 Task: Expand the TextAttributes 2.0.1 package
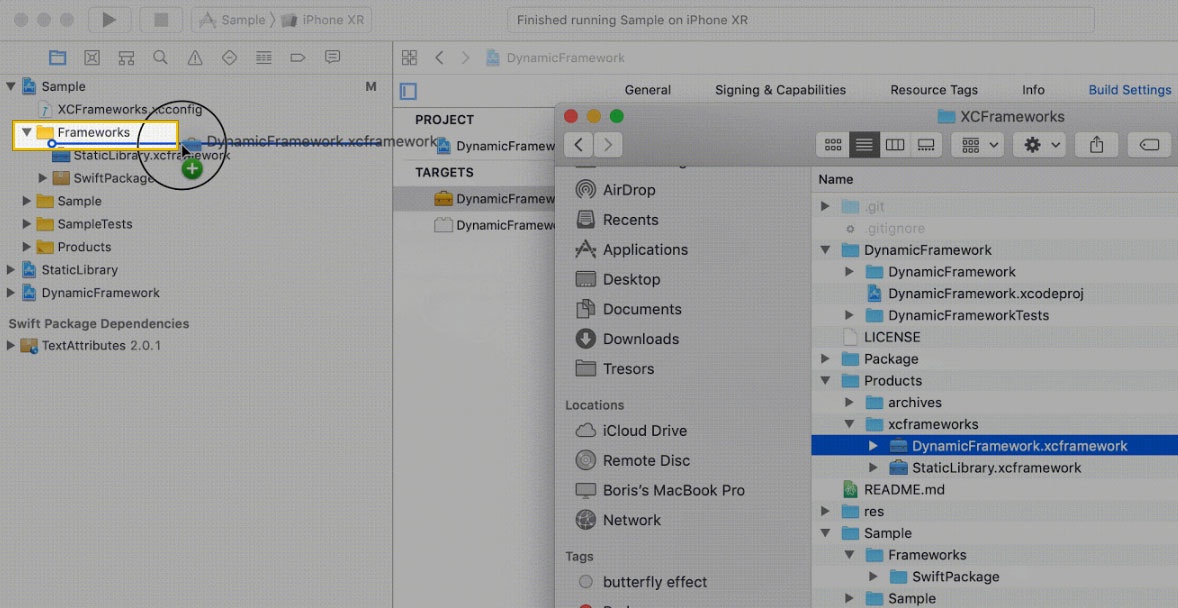[x=11, y=346]
